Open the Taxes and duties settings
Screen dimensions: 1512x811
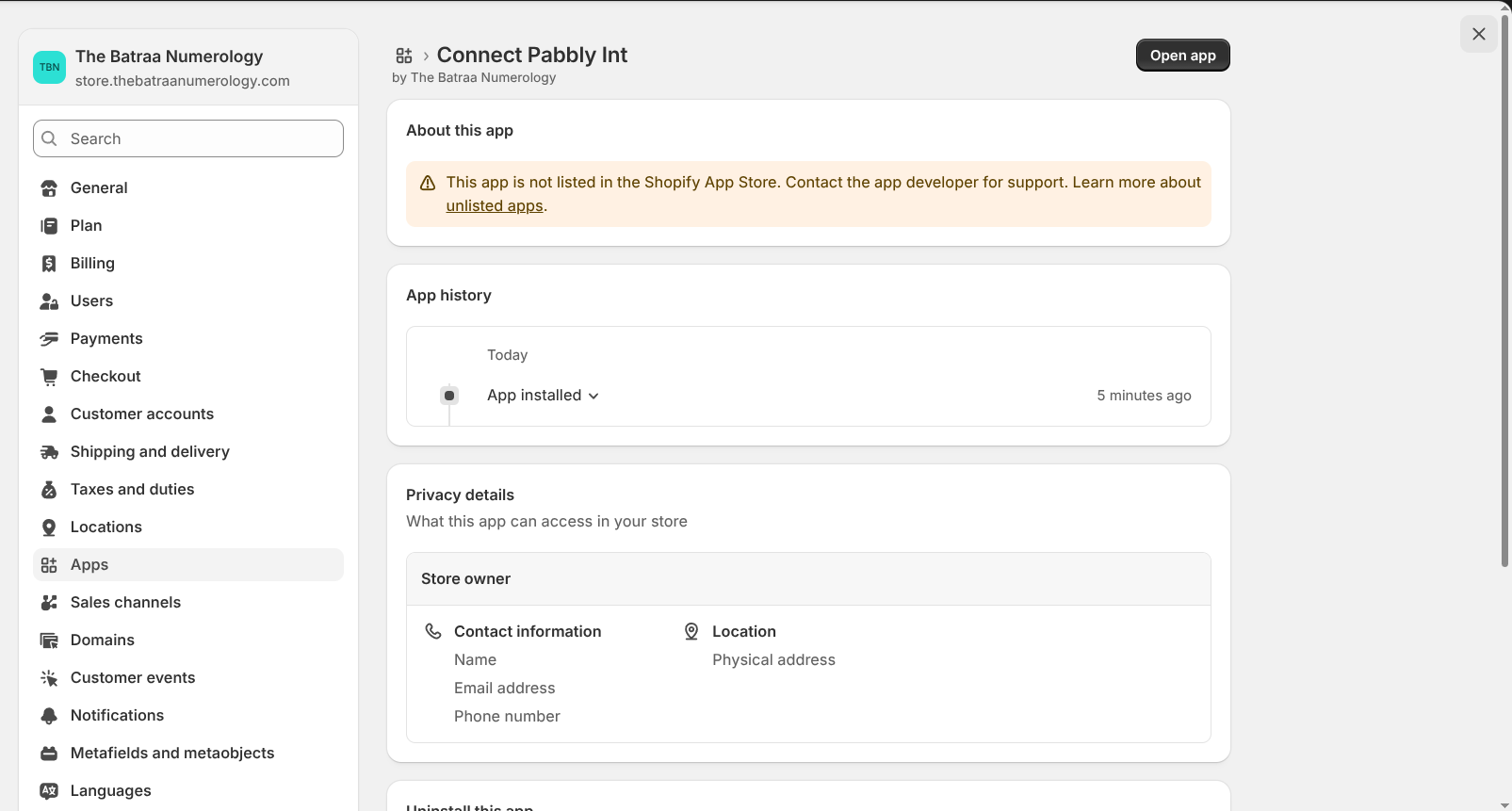coord(132,490)
